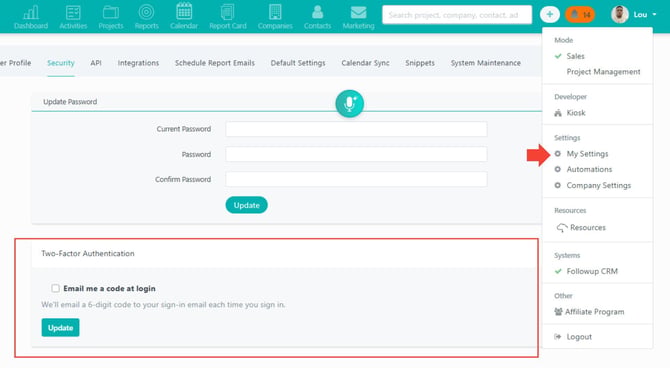Open the Calendar icon in navbar

[184, 11]
